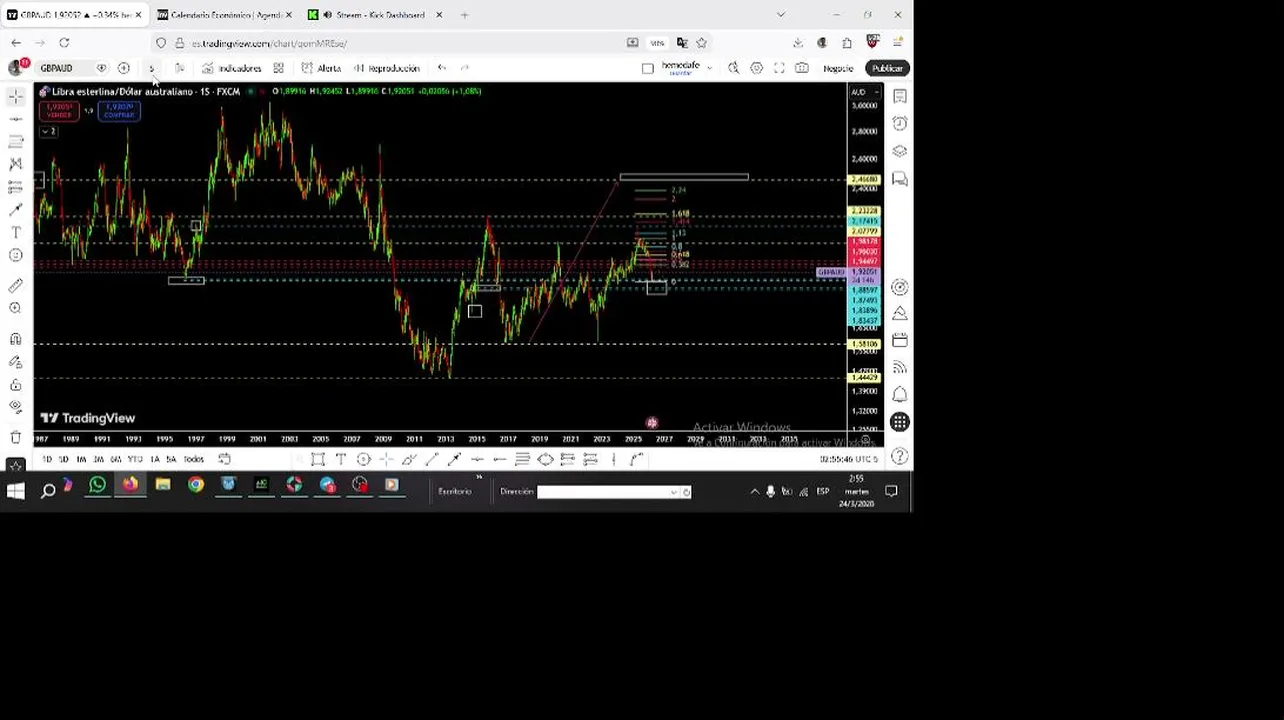Select the 1M time range
Screen dimensions: 1284x720
[x=81, y=459]
